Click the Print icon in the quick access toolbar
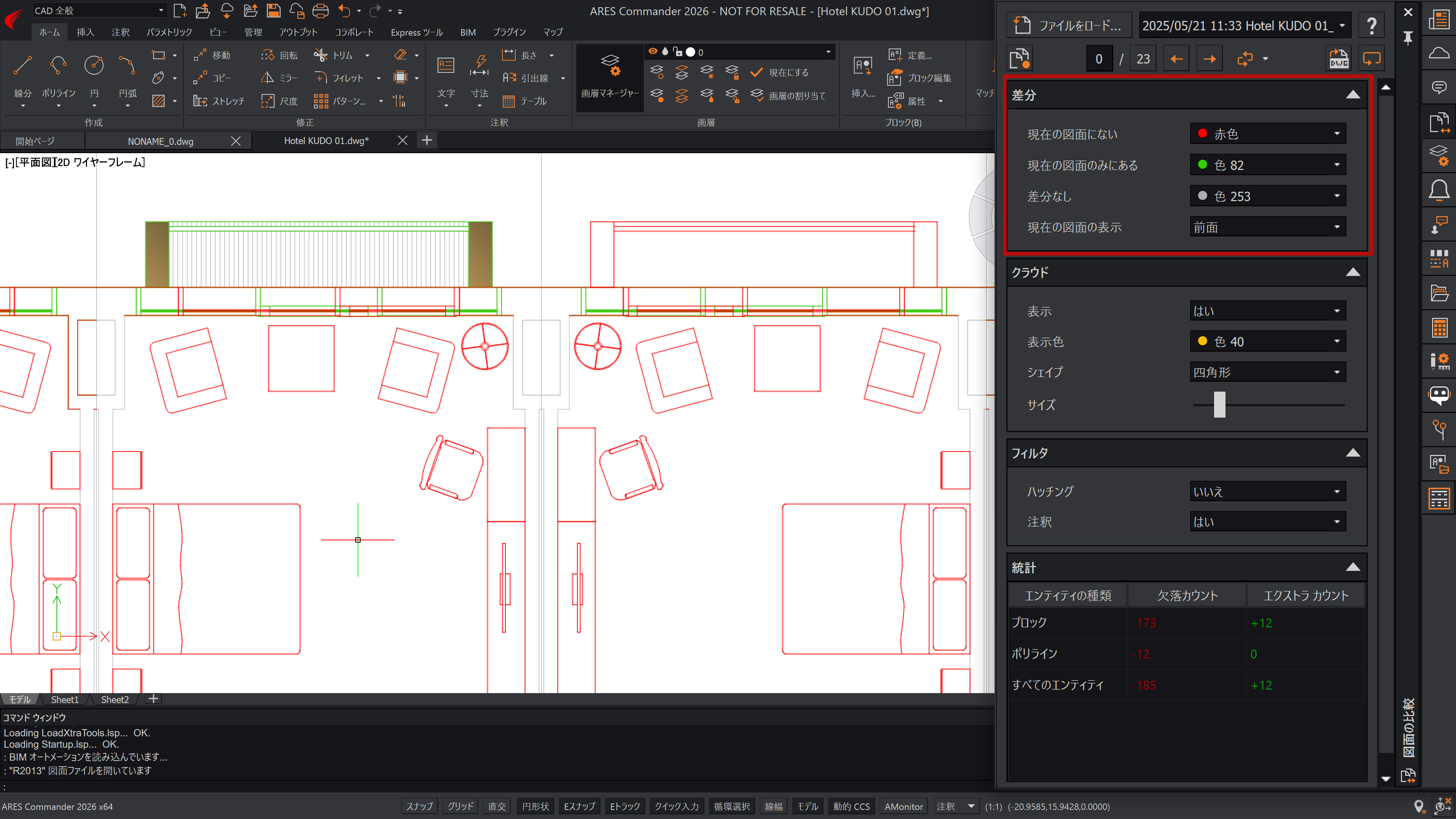Viewport: 1456px width, 819px height. point(320,11)
